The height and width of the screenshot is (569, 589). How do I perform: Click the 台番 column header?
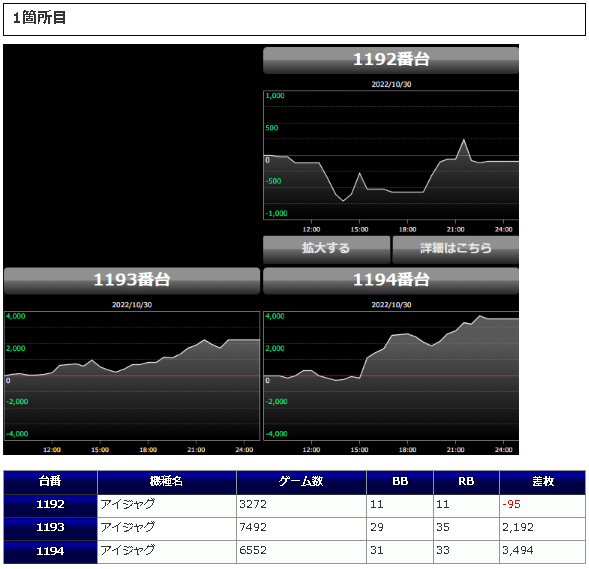point(50,482)
